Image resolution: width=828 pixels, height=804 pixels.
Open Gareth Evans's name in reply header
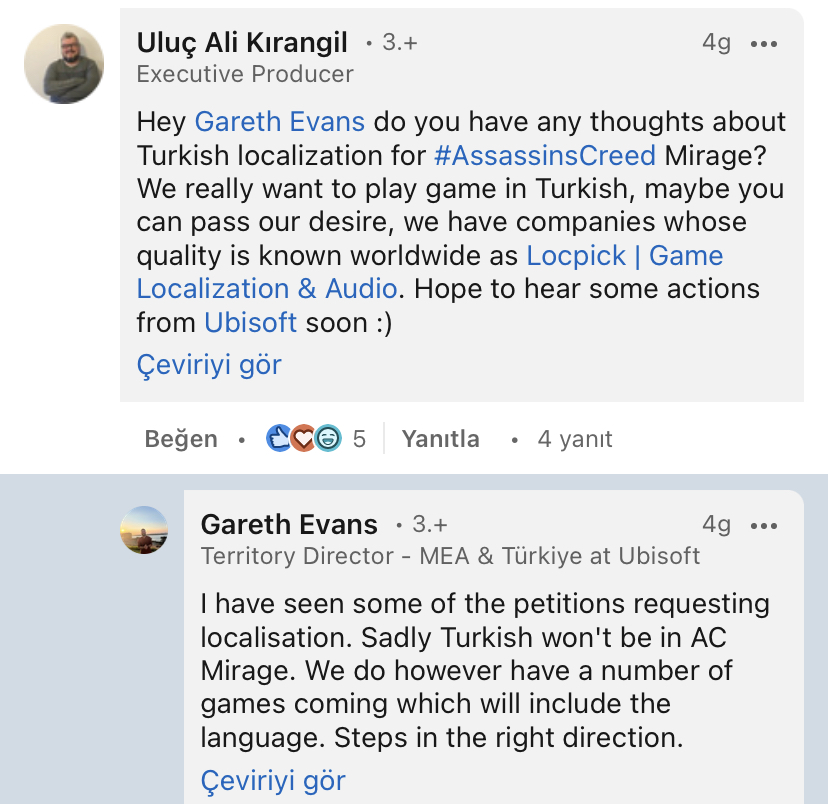point(289,524)
